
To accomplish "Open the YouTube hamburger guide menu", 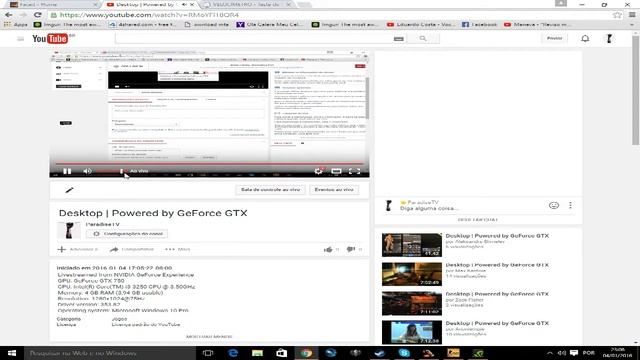I will [20, 39].
